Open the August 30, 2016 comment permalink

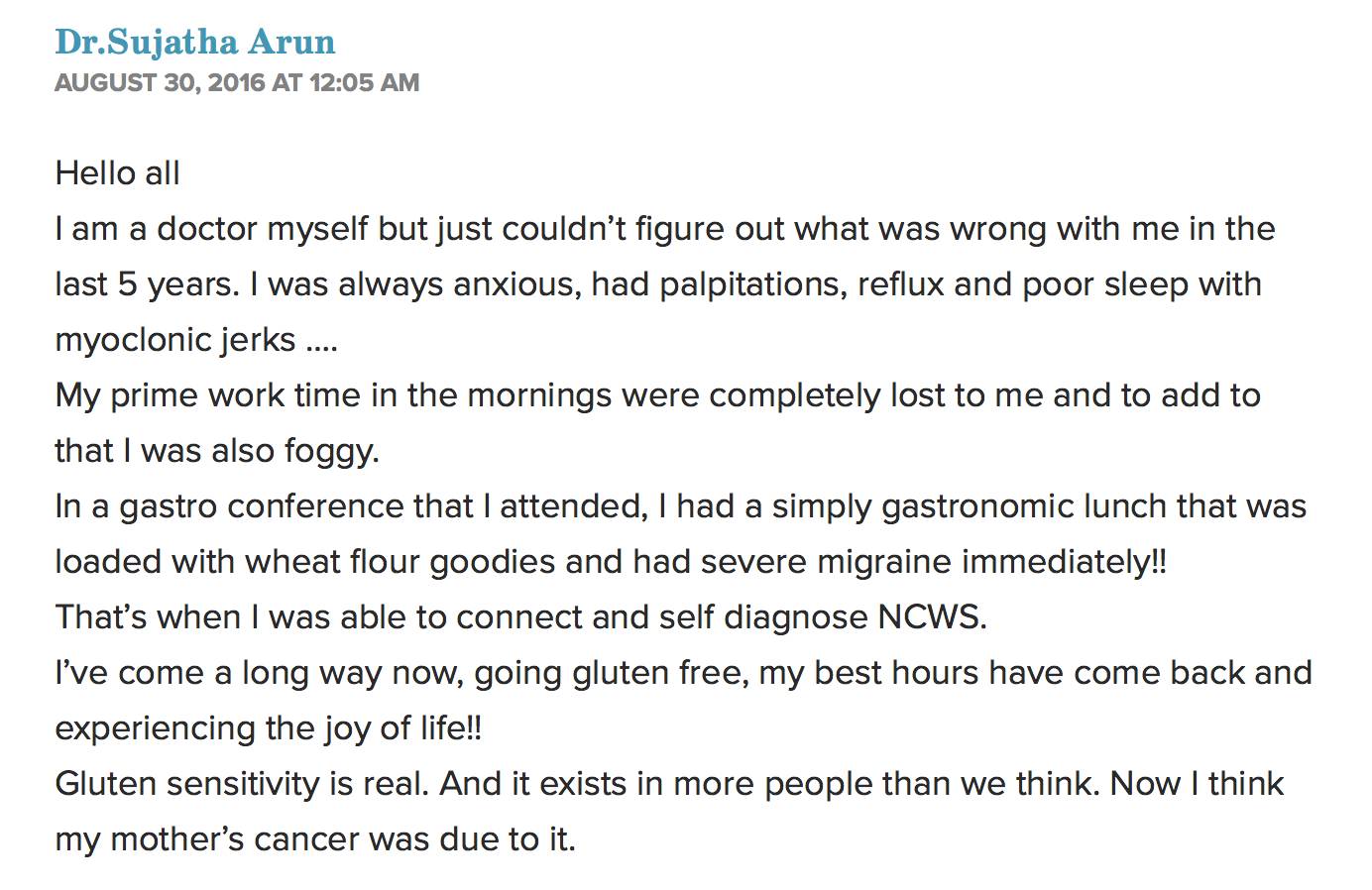click(237, 82)
